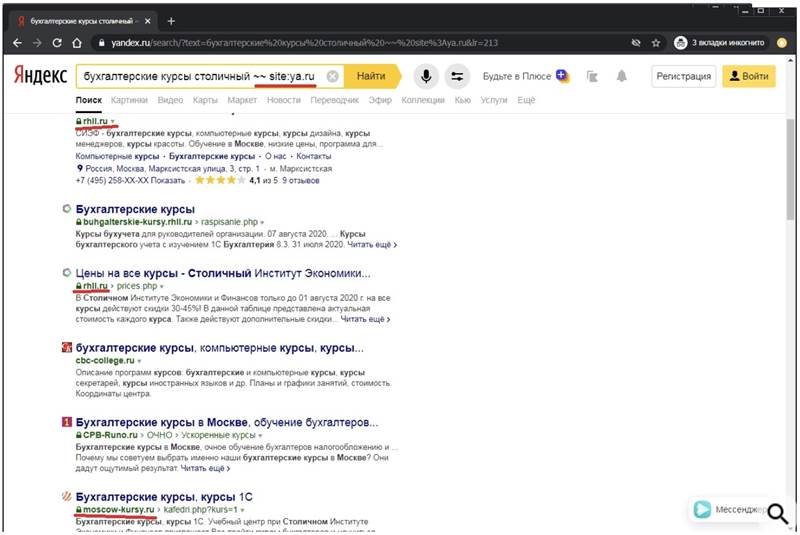Image resolution: width=800 pixels, height=535 pixels.
Task: Open Цены на все курсы - Столичный result
Action: point(223,273)
